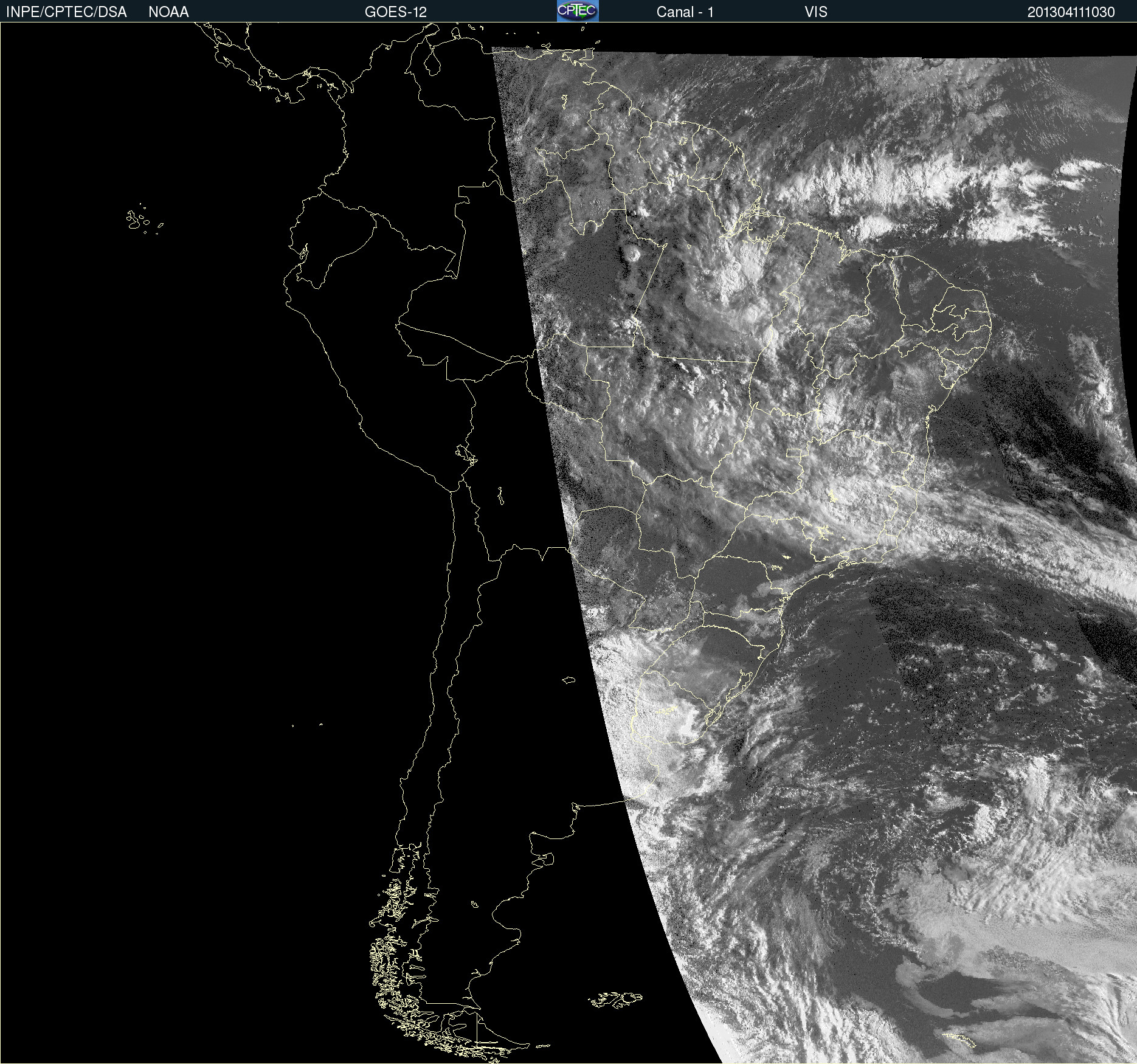Click the NOAA label in the header

pyautogui.click(x=168, y=12)
